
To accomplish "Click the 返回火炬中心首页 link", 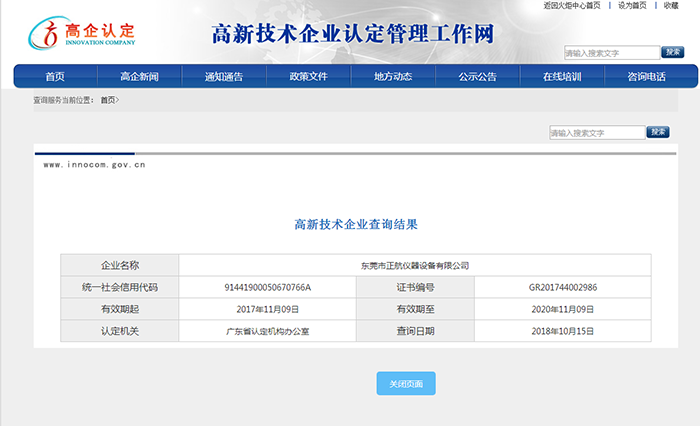I will 572,5.
